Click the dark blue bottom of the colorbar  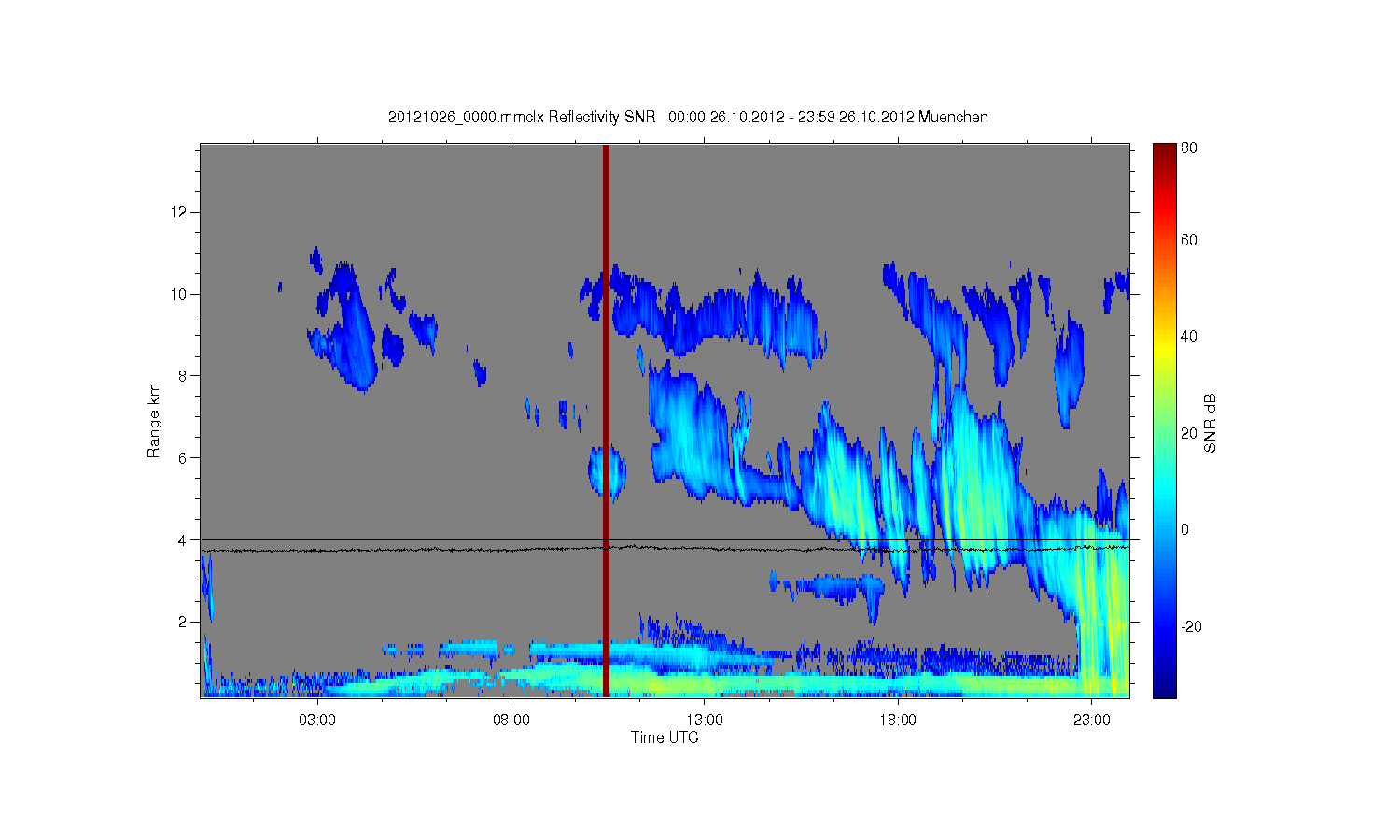click(x=1164, y=686)
